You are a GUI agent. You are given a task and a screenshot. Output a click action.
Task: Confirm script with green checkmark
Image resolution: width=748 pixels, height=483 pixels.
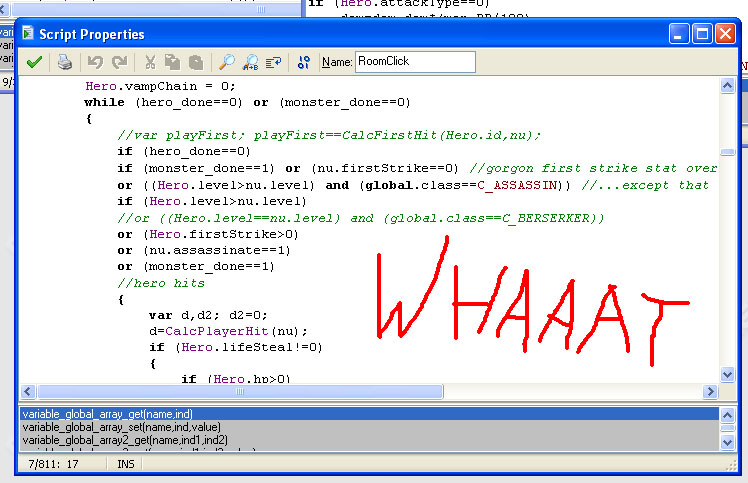click(x=34, y=62)
